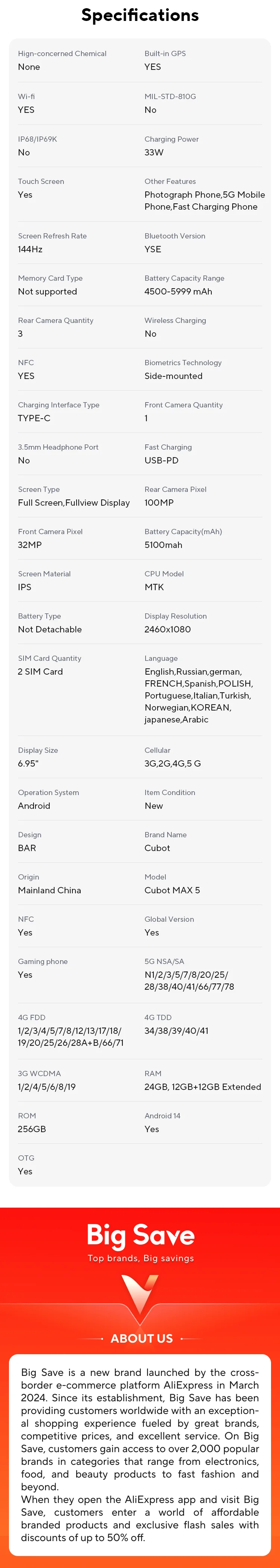Viewport: 280px width, 1568px height.
Task: Select the Cubot MAX 5 model value
Action: [172, 890]
